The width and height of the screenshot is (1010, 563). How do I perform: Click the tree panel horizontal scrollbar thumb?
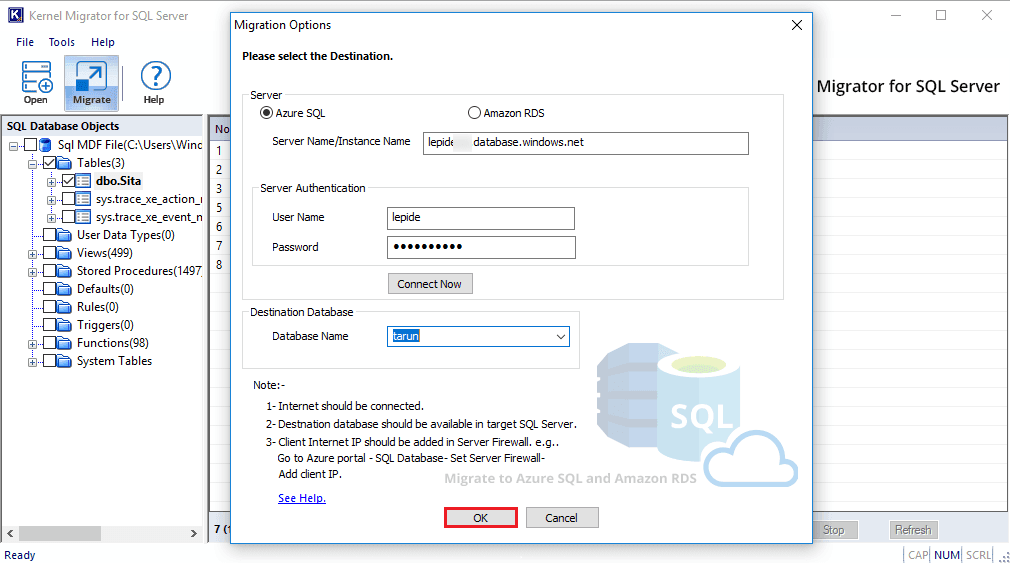(60, 533)
